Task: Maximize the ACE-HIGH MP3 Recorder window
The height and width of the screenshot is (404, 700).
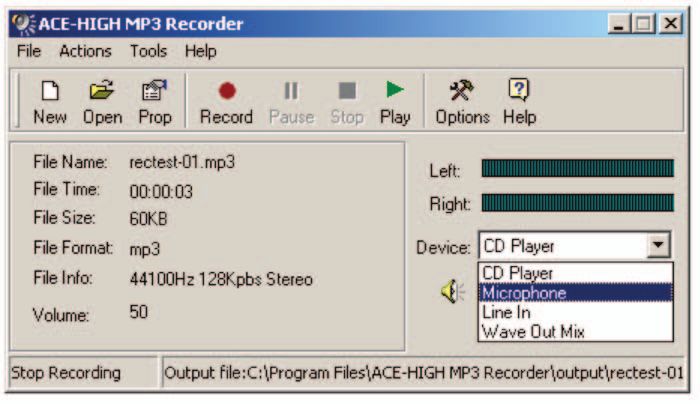Action: pyautogui.click(x=643, y=23)
